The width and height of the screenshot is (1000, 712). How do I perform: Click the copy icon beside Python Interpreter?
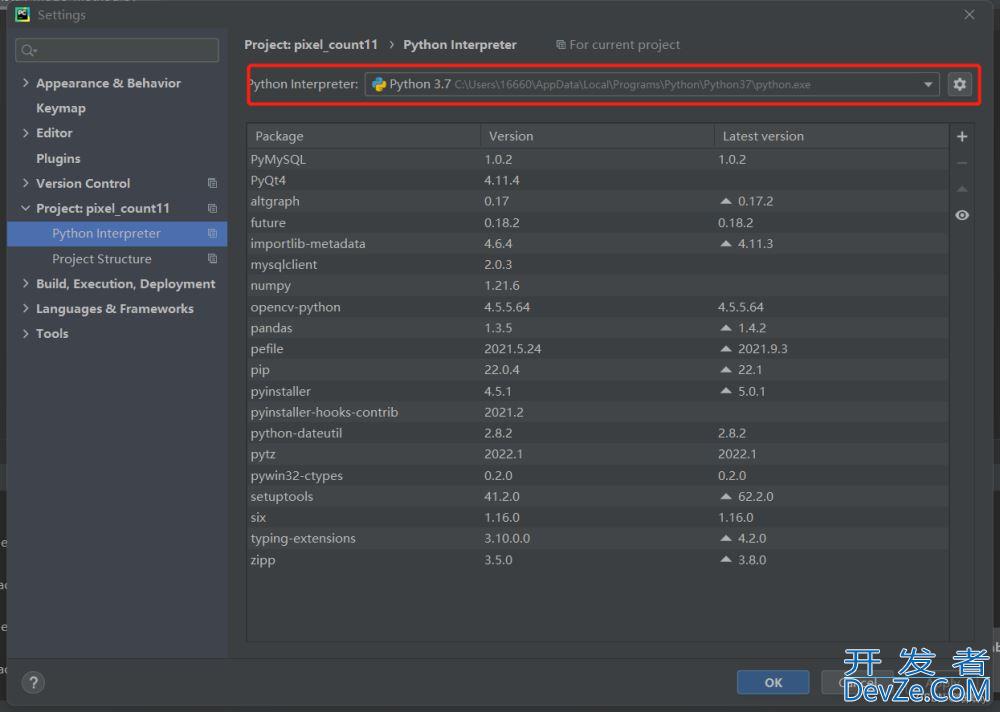click(212, 234)
